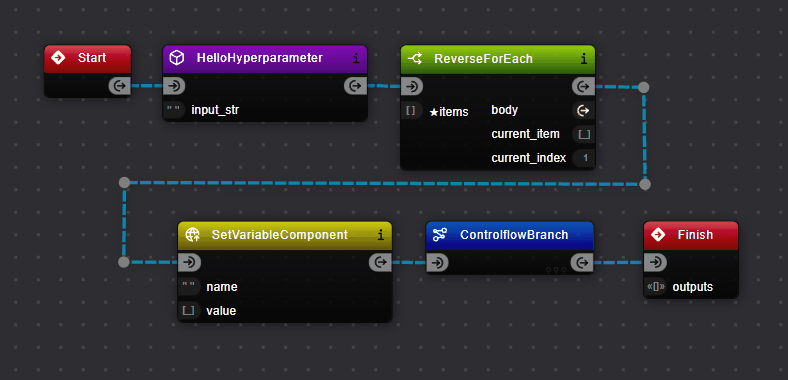Select the ReverseForEach node title
Viewport: 788px width, 380px height.
[483, 59]
